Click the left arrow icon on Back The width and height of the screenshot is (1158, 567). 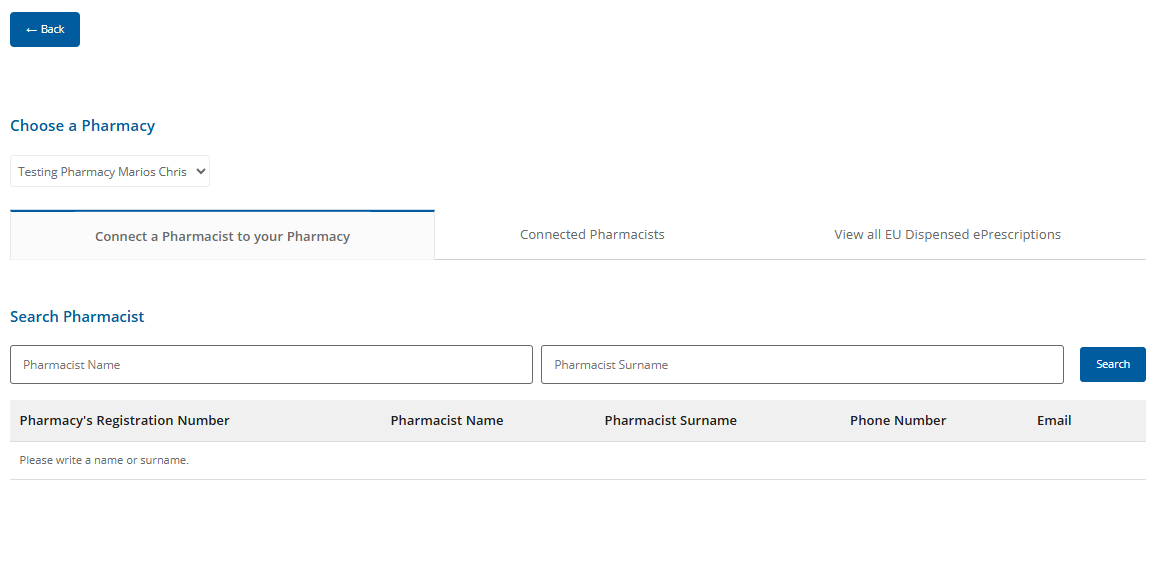point(31,30)
